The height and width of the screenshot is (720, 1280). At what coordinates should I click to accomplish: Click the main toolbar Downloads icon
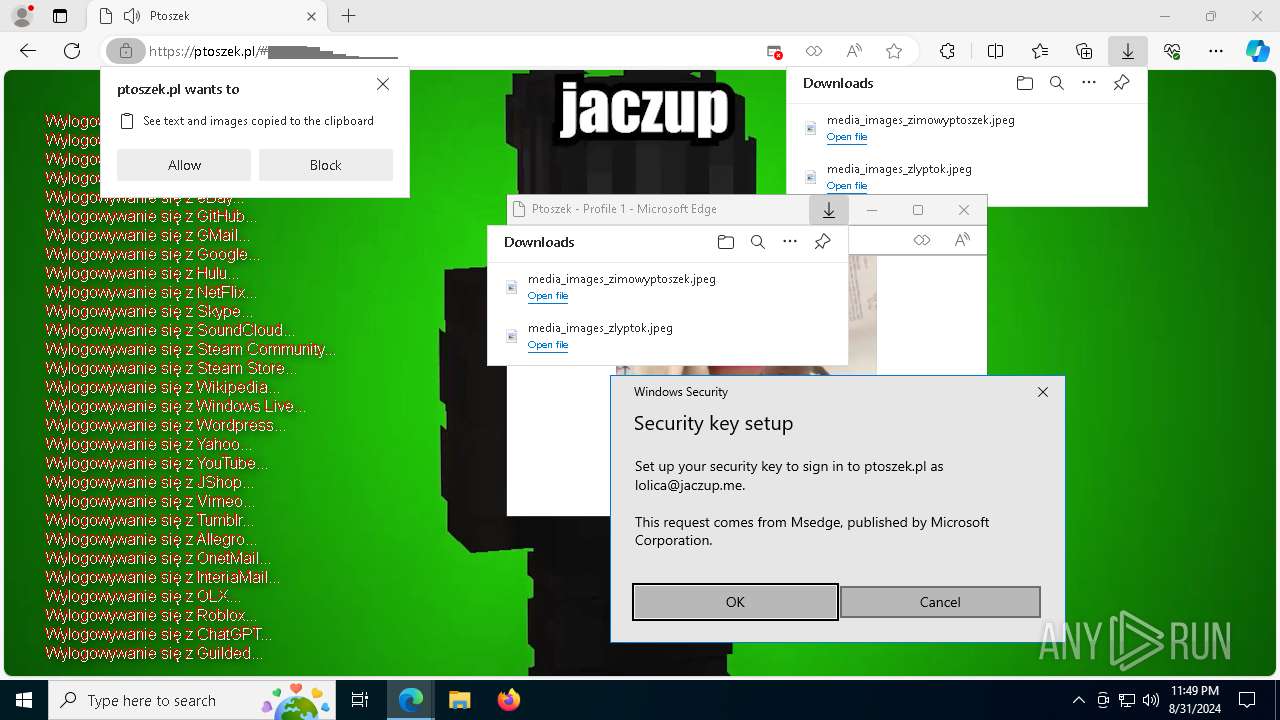[x=1128, y=51]
